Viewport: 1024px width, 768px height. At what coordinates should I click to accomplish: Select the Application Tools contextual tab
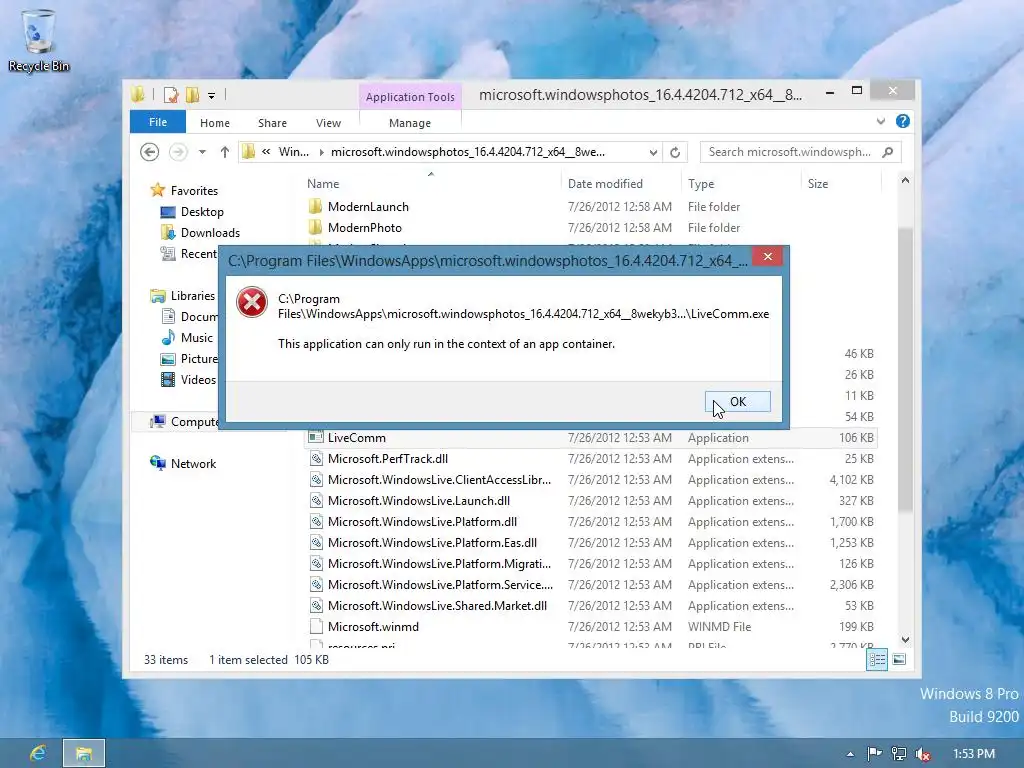pyautogui.click(x=410, y=97)
